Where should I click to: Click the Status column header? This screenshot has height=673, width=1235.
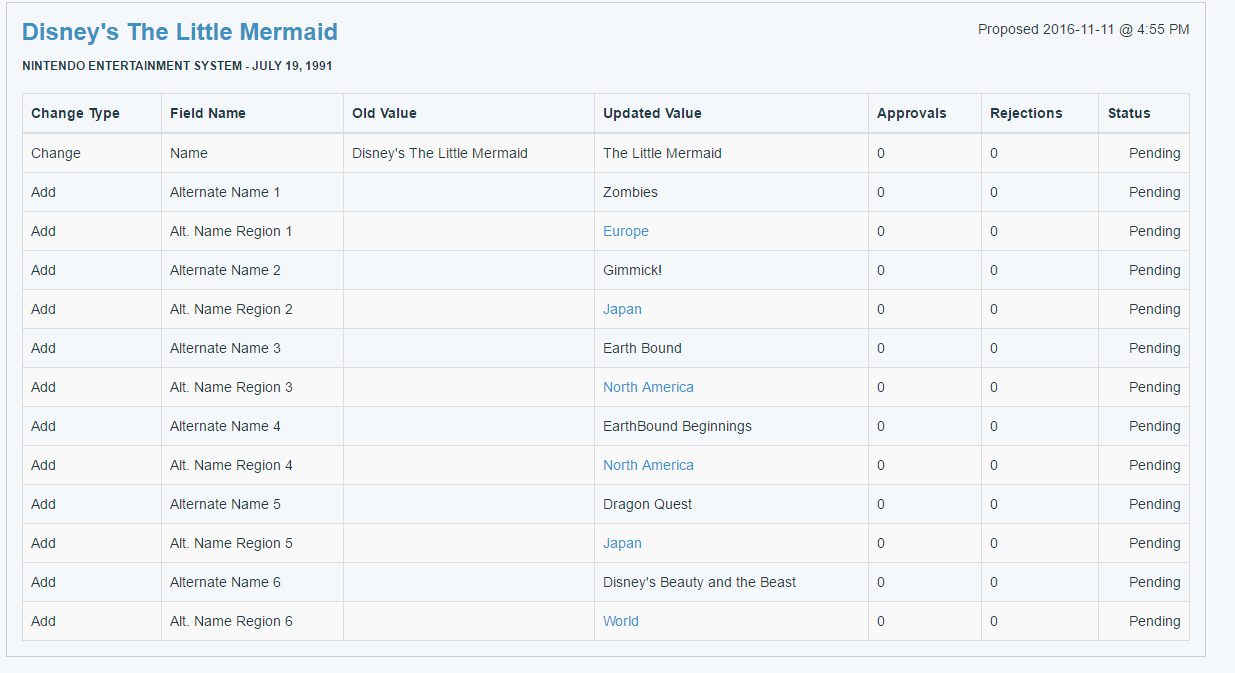pos(1144,113)
